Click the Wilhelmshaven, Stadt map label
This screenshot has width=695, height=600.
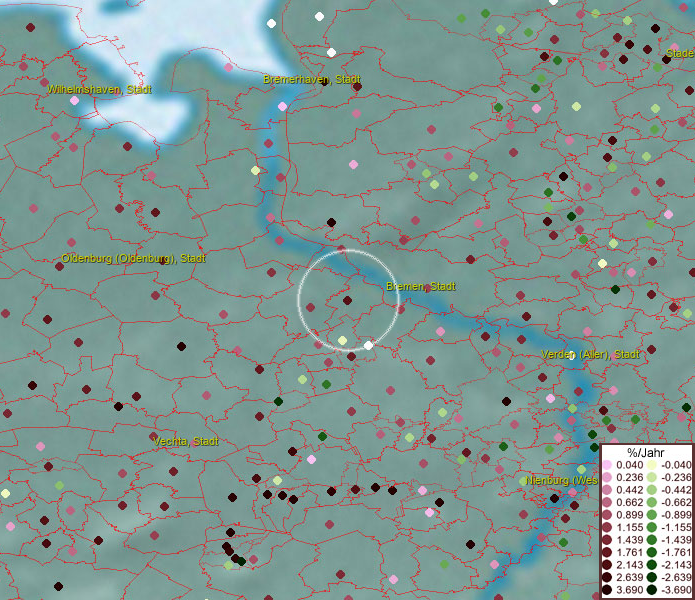tap(99, 89)
